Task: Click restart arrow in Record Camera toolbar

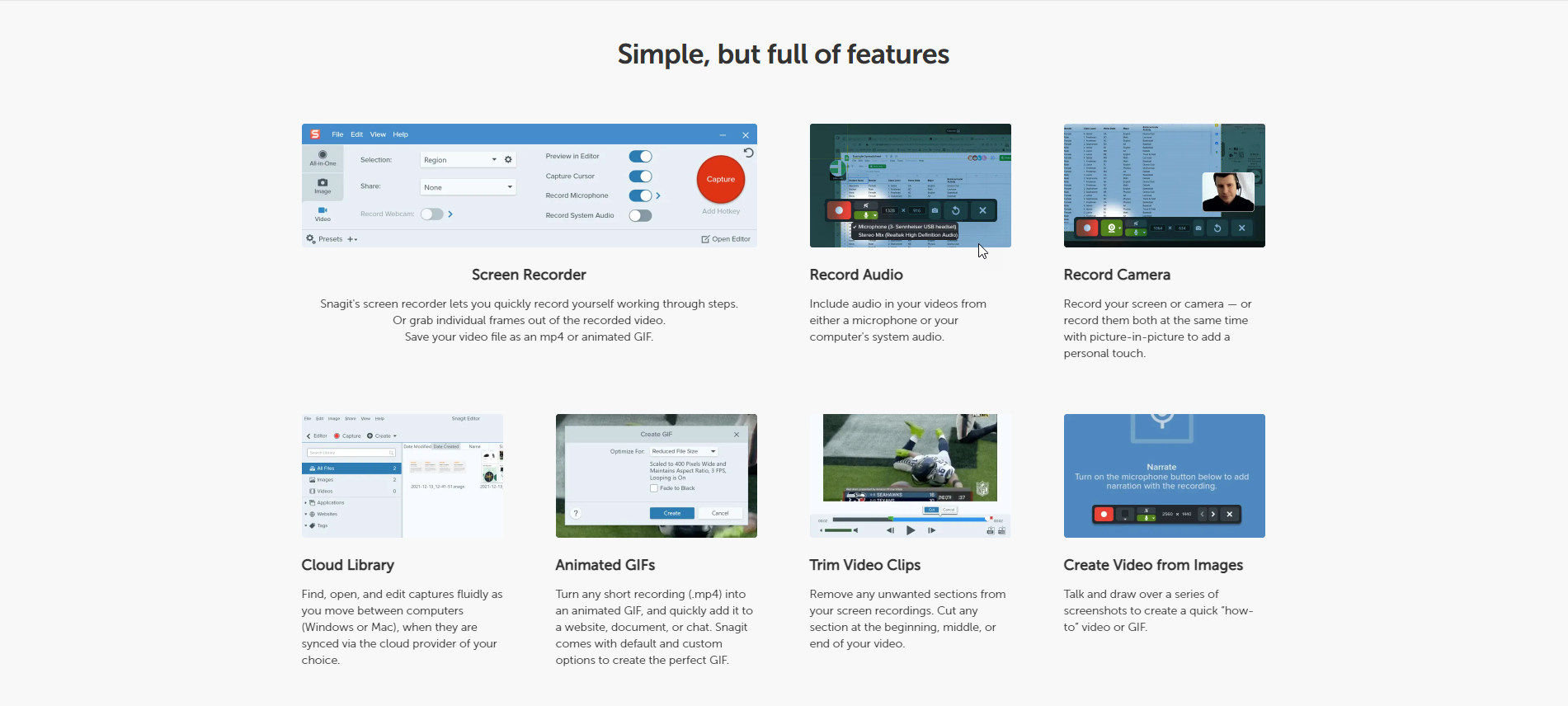Action: tap(1217, 228)
